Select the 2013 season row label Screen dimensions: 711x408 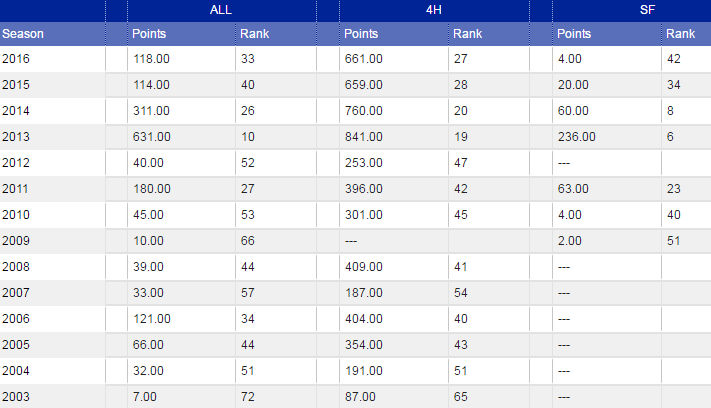[x=17, y=137]
